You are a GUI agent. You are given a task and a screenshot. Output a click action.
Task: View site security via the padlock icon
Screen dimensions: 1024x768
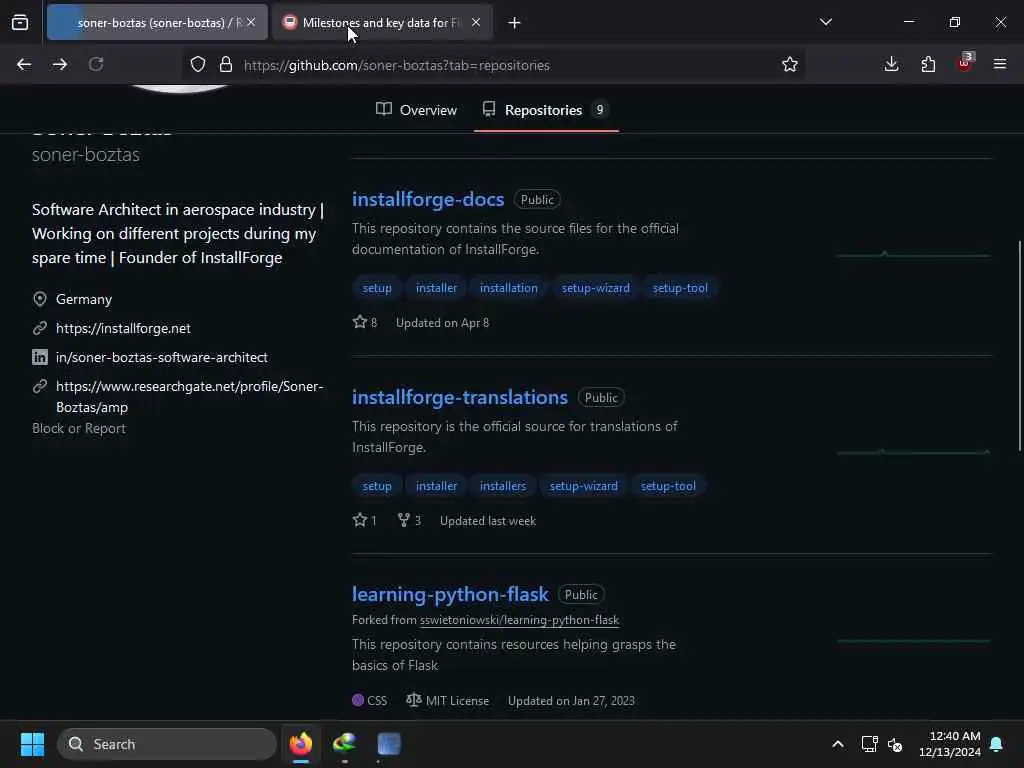point(226,65)
